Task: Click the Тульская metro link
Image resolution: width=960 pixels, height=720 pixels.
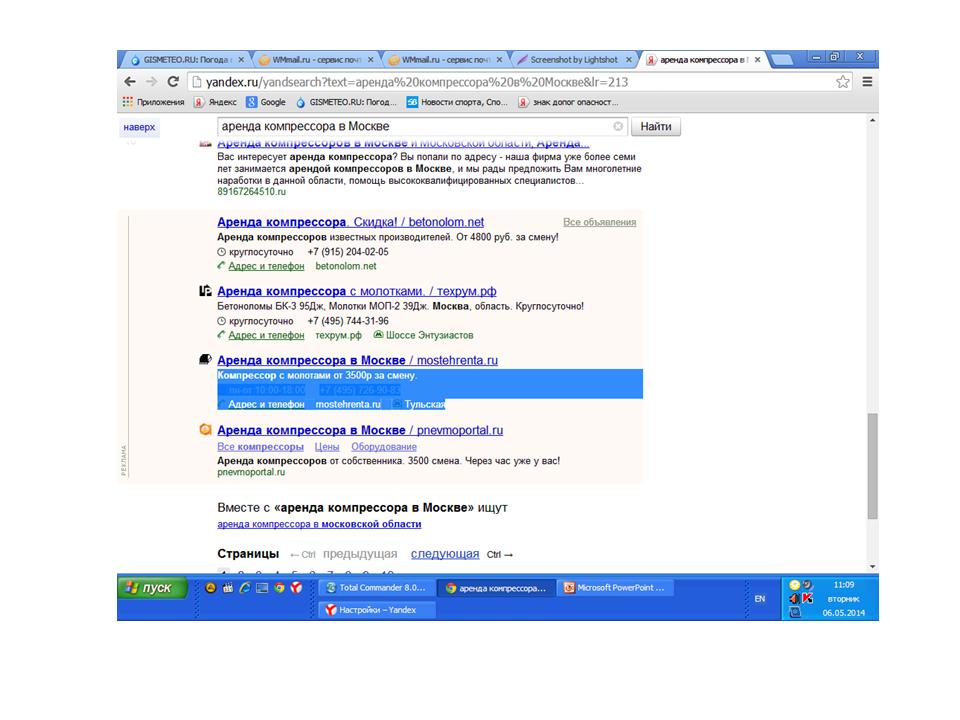Action: [x=424, y=405]
